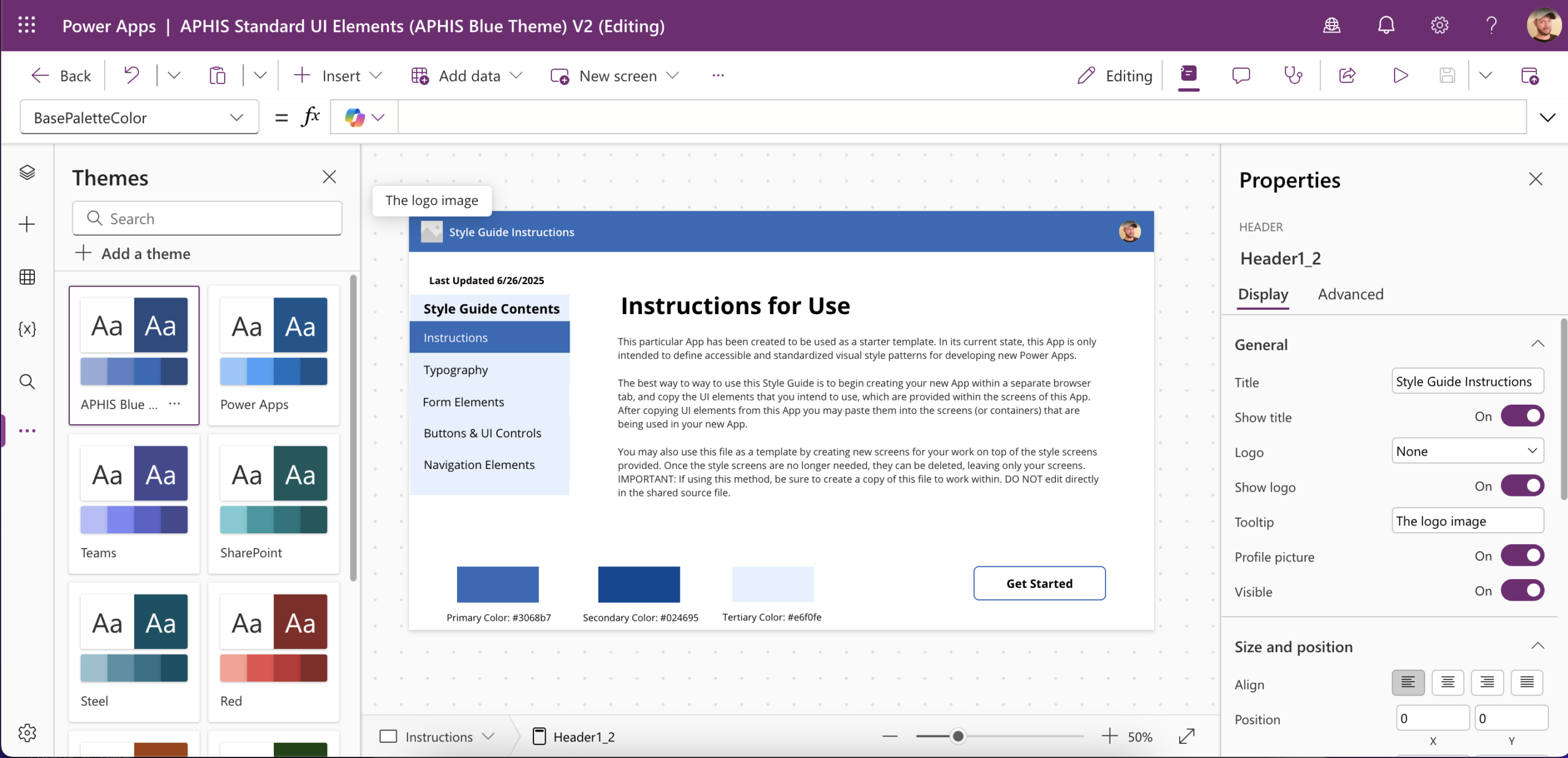Switch to the Advanced tab
Screen dimensions: 1568x758
tap(1351, 294)
